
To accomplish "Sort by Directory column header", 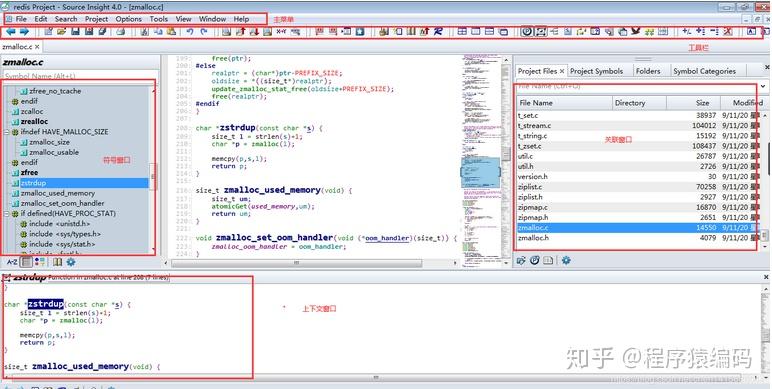I will [x=639, y=103].
